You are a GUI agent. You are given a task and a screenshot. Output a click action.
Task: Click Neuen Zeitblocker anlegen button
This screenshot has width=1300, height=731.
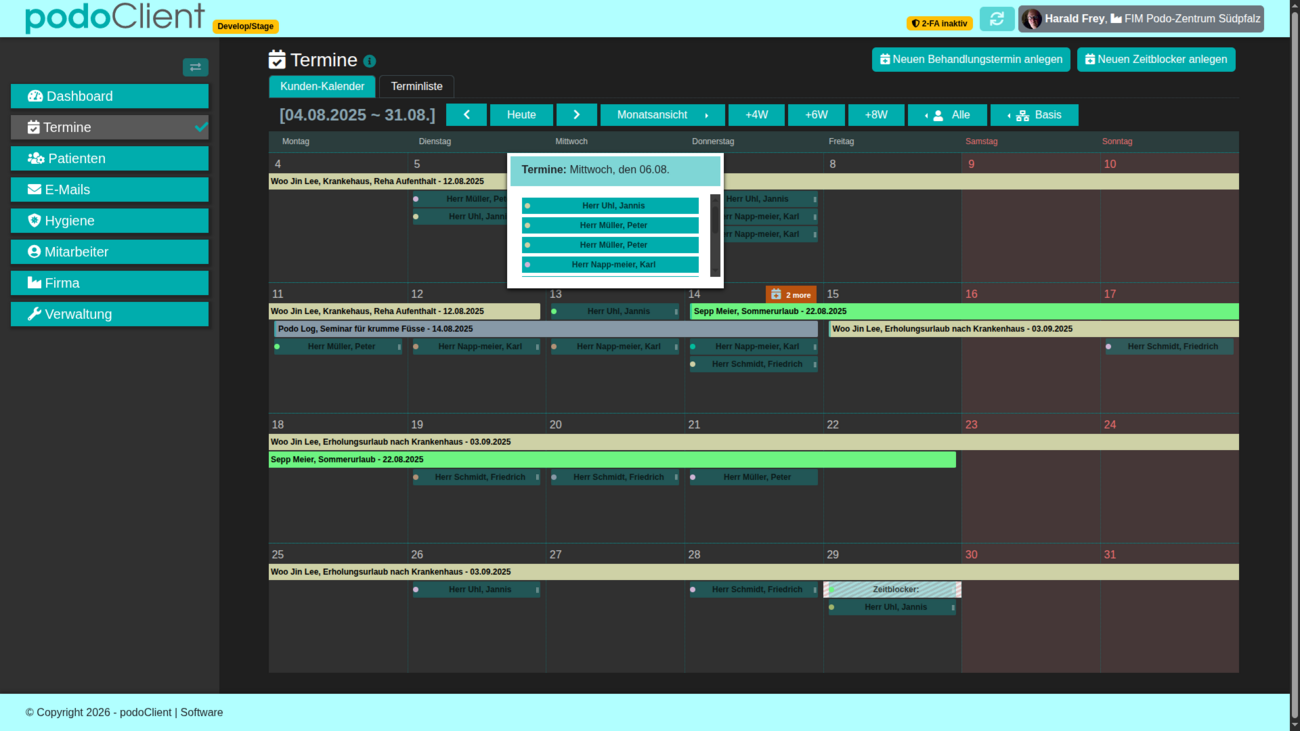(x=1155, y=60)
